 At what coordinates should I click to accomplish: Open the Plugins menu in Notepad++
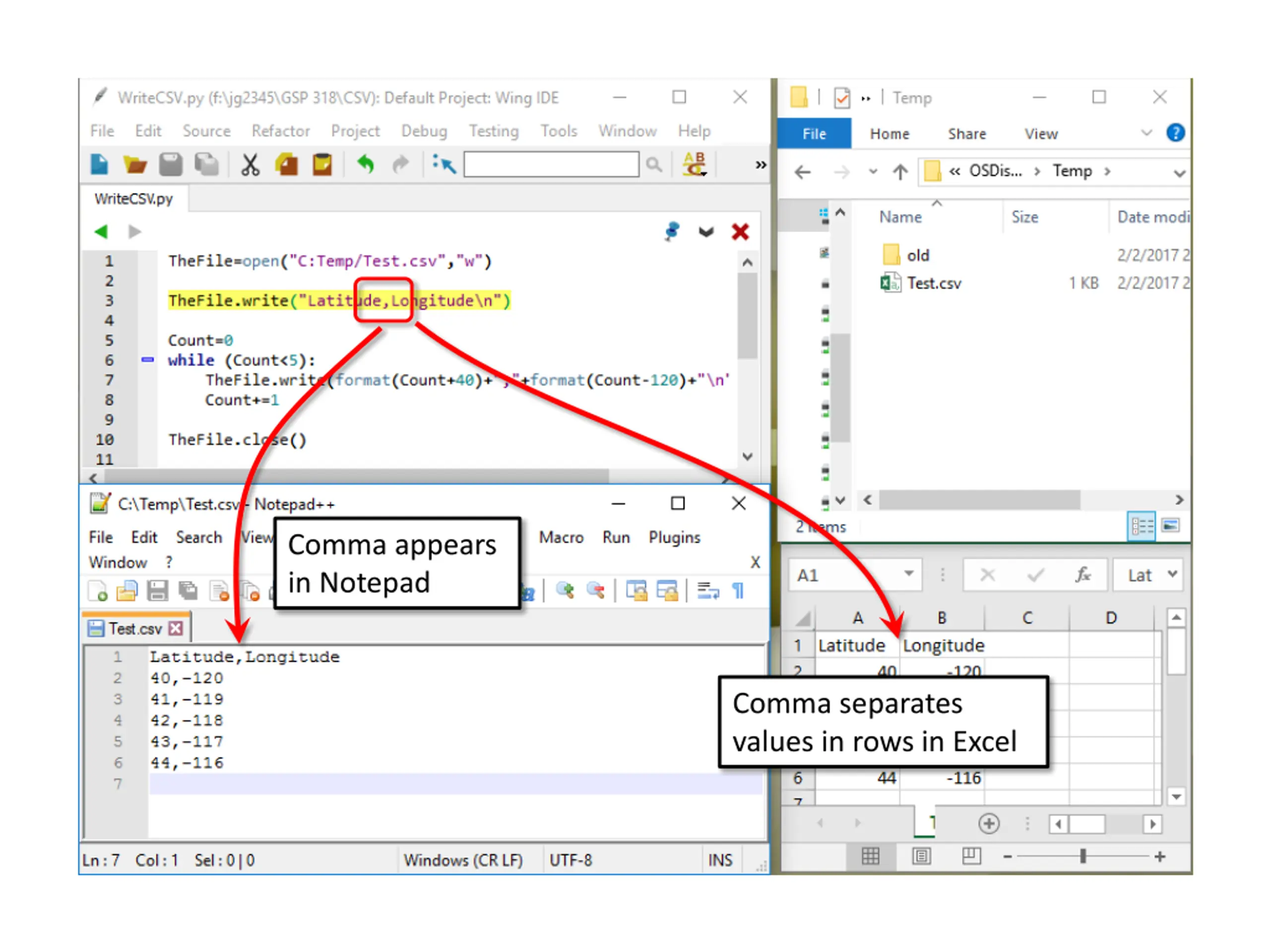click(675, 537)
